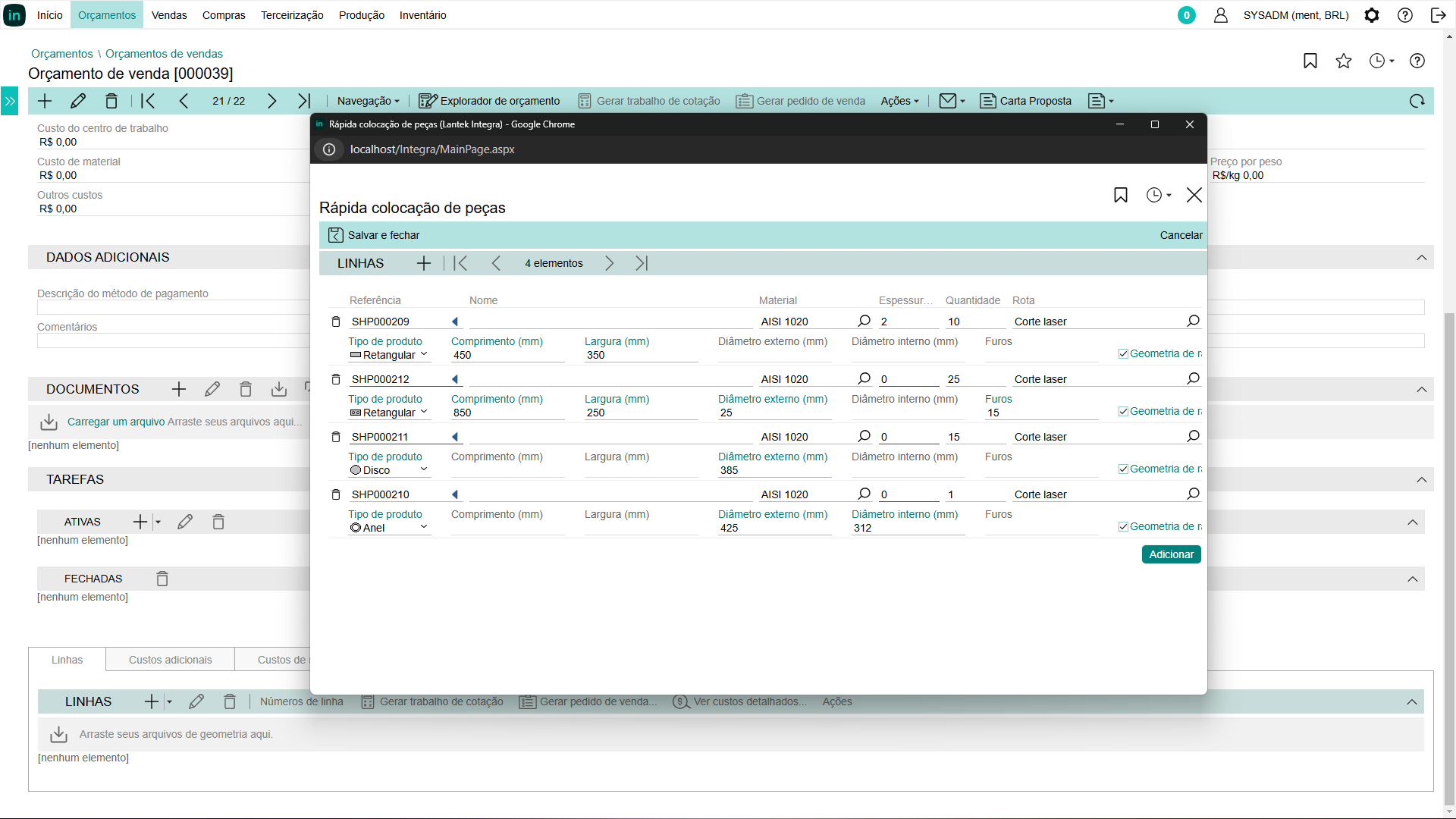
Task: Open Inventário menu
Action: (x=422, y=15)
